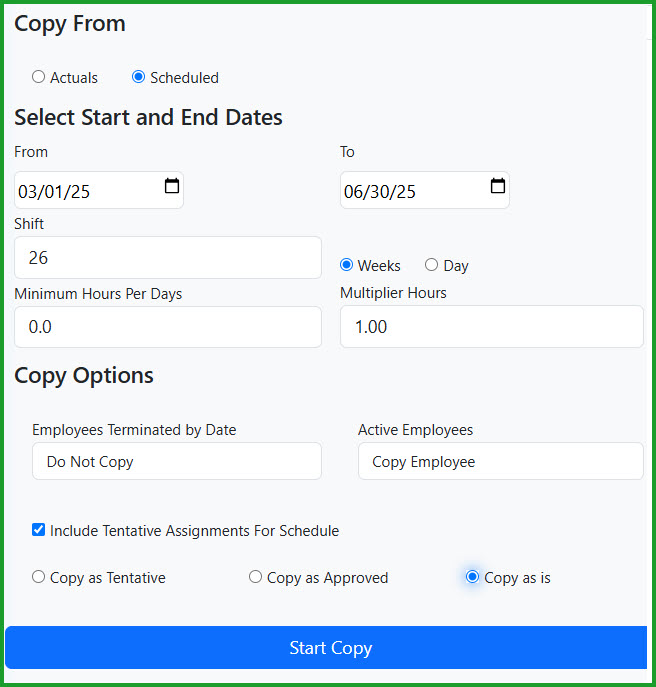The width and height of the screenshot is (656, 687).
Task: Focus the Minimum Hours Per Days field
Action: point(168,327)
